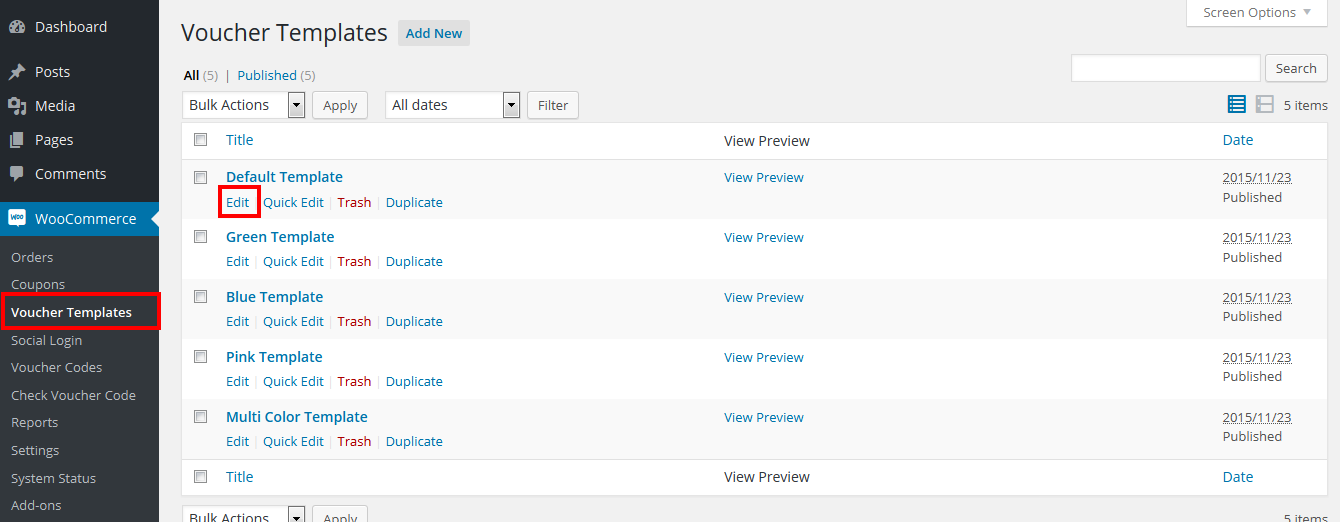Select the Blue Template checkbox
This screenshot has width=1340, height=522.
tap(200, 297)
